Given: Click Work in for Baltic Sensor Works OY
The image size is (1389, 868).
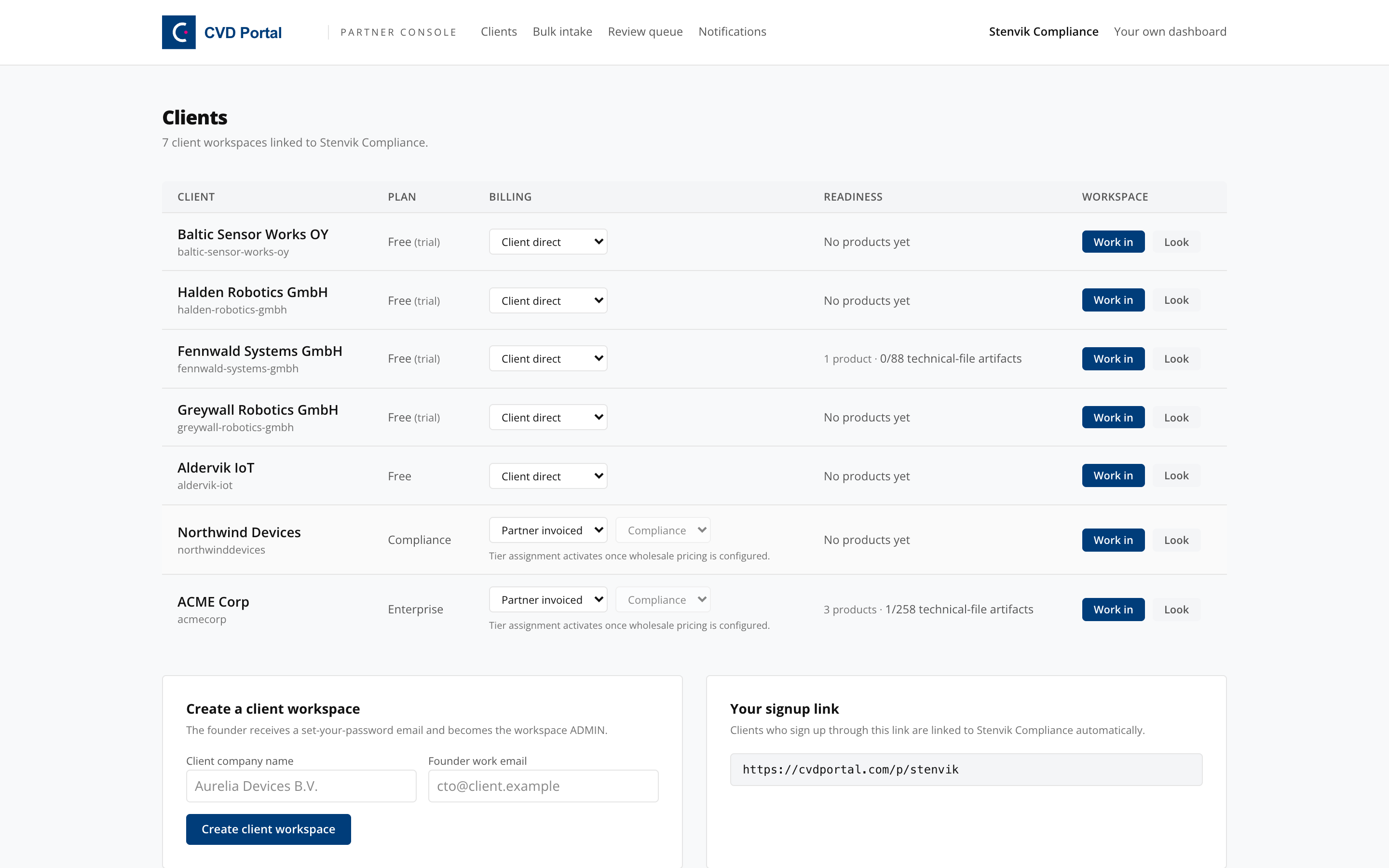Looking at the screenshot, I should coord(1113,242).
